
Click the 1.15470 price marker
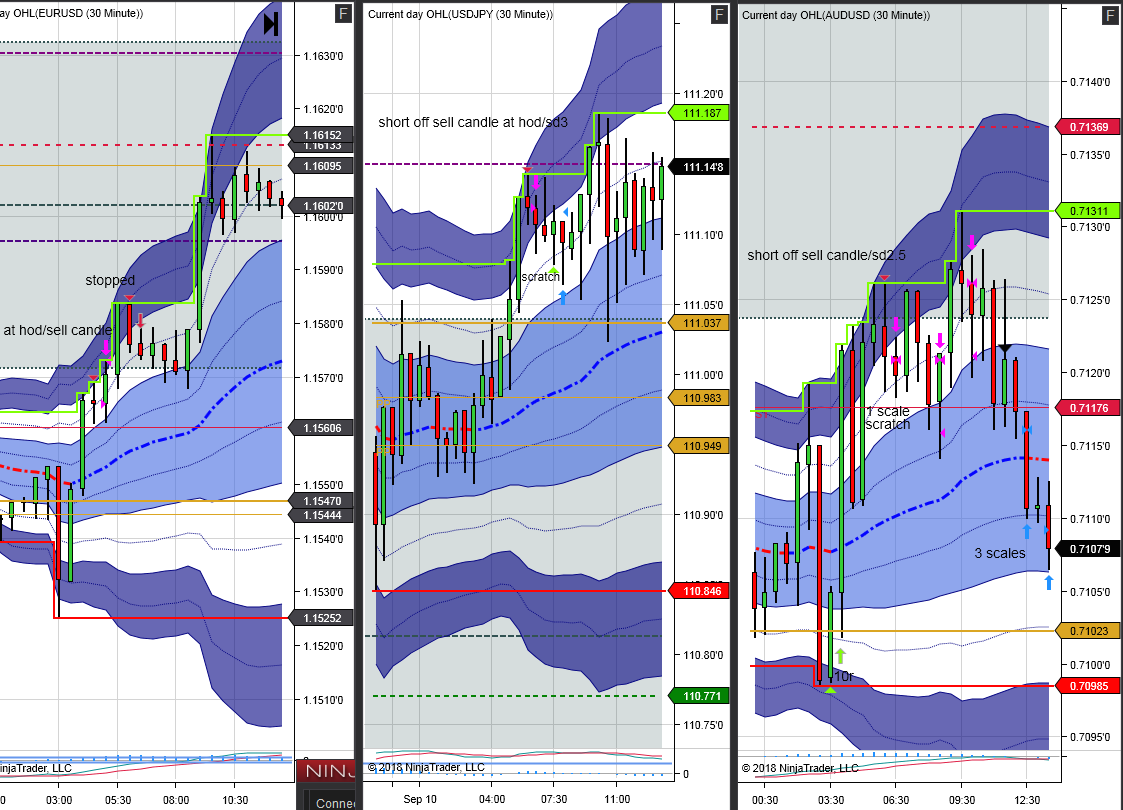(322, 501)
